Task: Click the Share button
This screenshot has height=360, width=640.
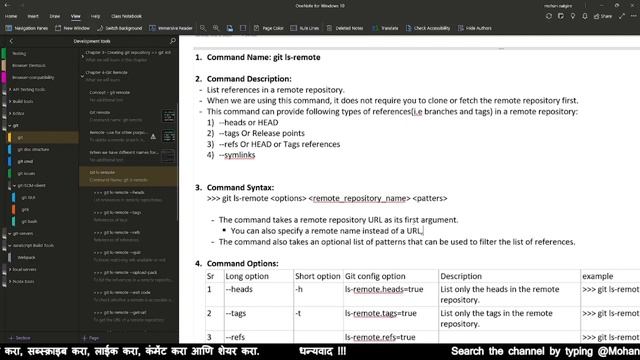Action: tap(603, 16)
